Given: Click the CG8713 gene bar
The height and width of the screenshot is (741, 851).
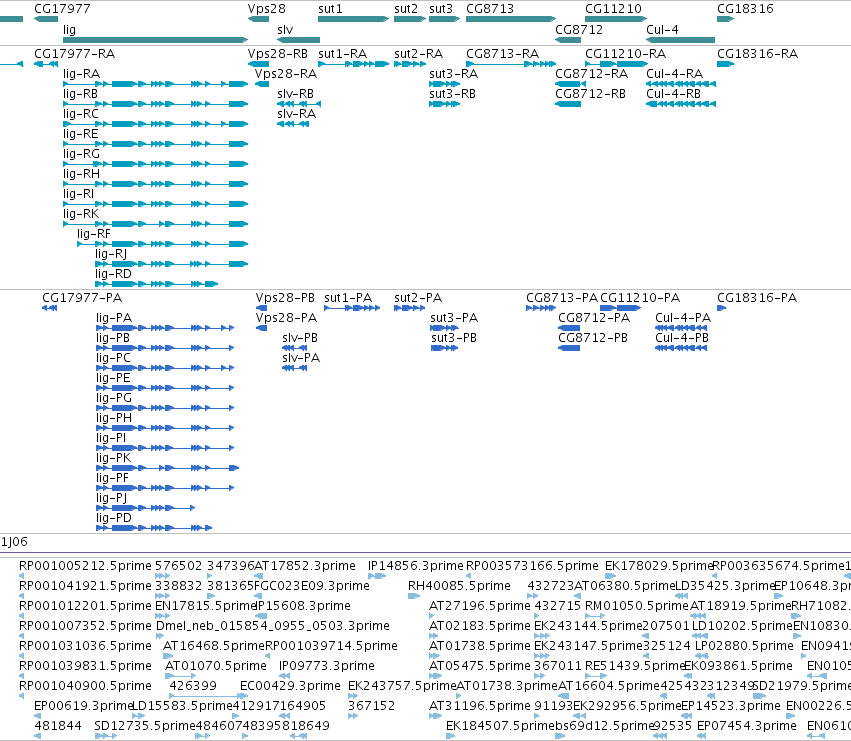Looking at the screenshot, I should pos(511,19).
